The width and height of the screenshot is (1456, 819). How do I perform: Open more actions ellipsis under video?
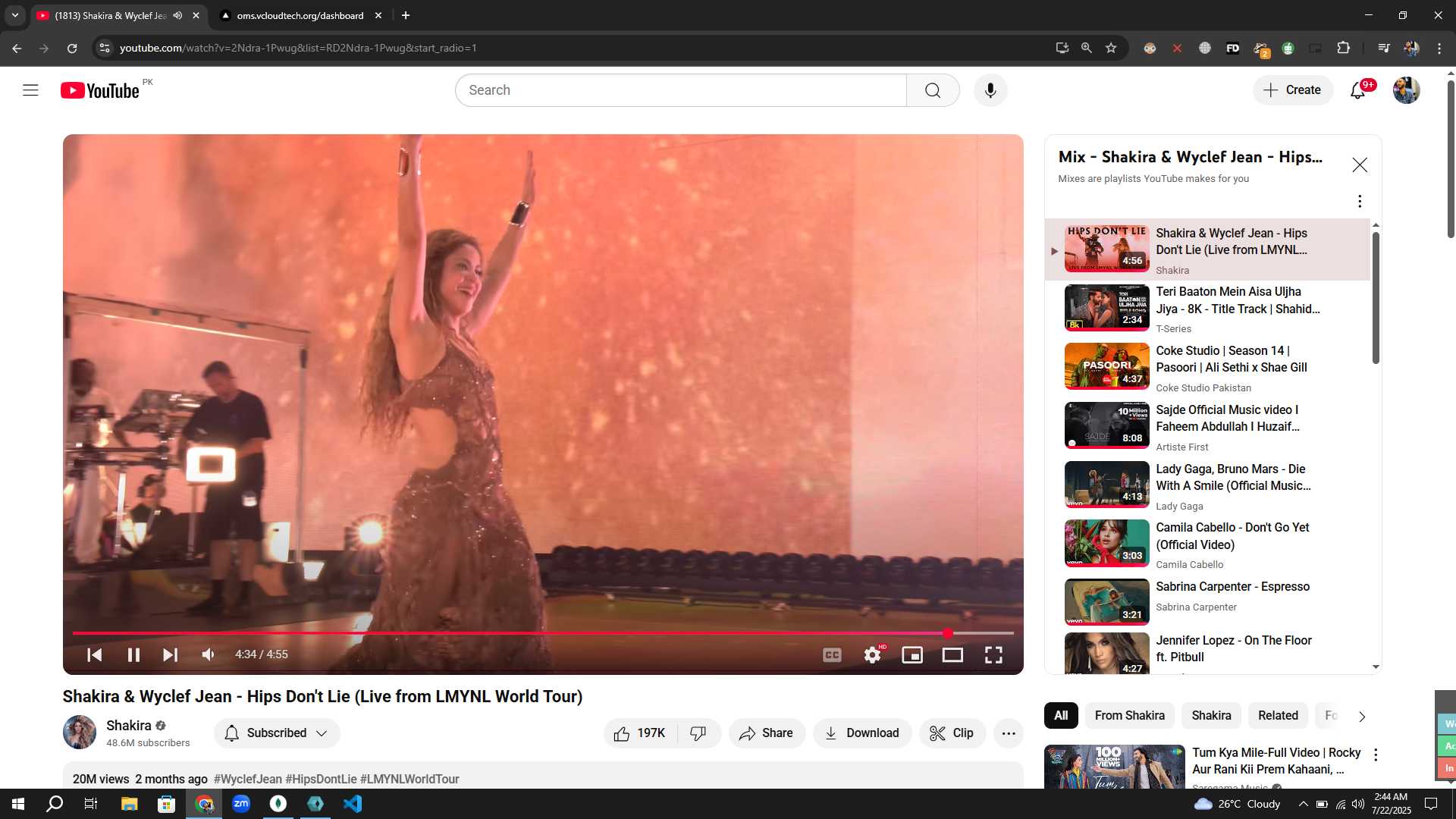(x=1009, y=733)
